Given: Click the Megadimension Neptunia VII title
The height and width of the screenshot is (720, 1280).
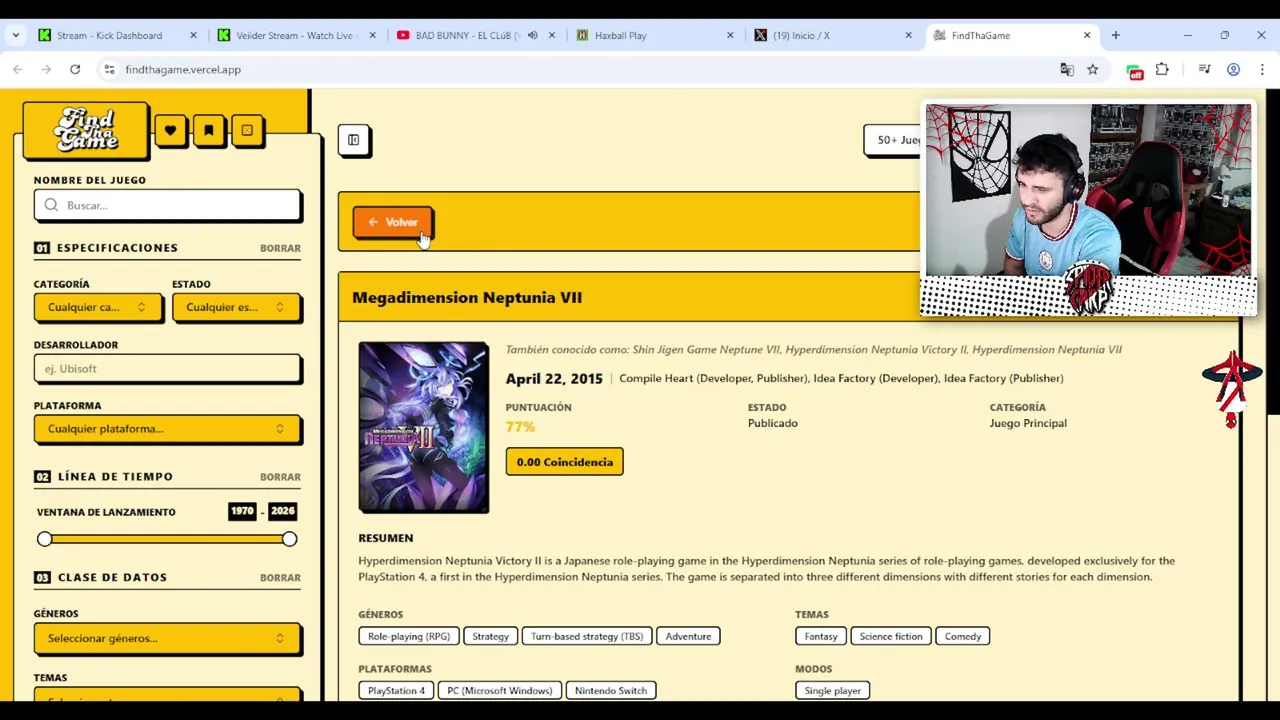Looking at the screenshot, I should (467, 297).
